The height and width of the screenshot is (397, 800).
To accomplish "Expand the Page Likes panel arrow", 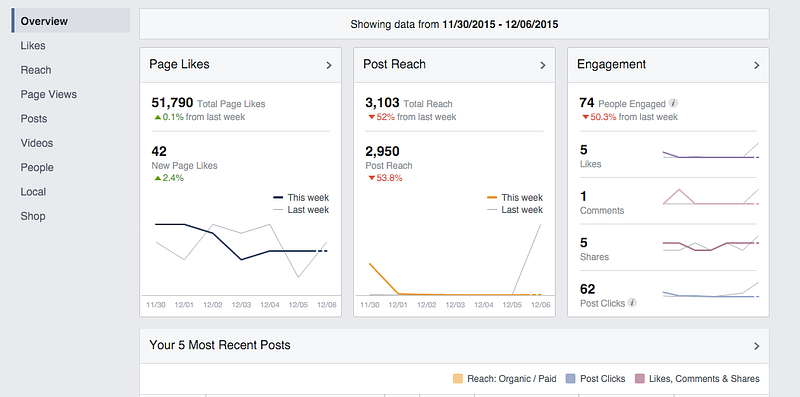I will (x=329, y=65).
